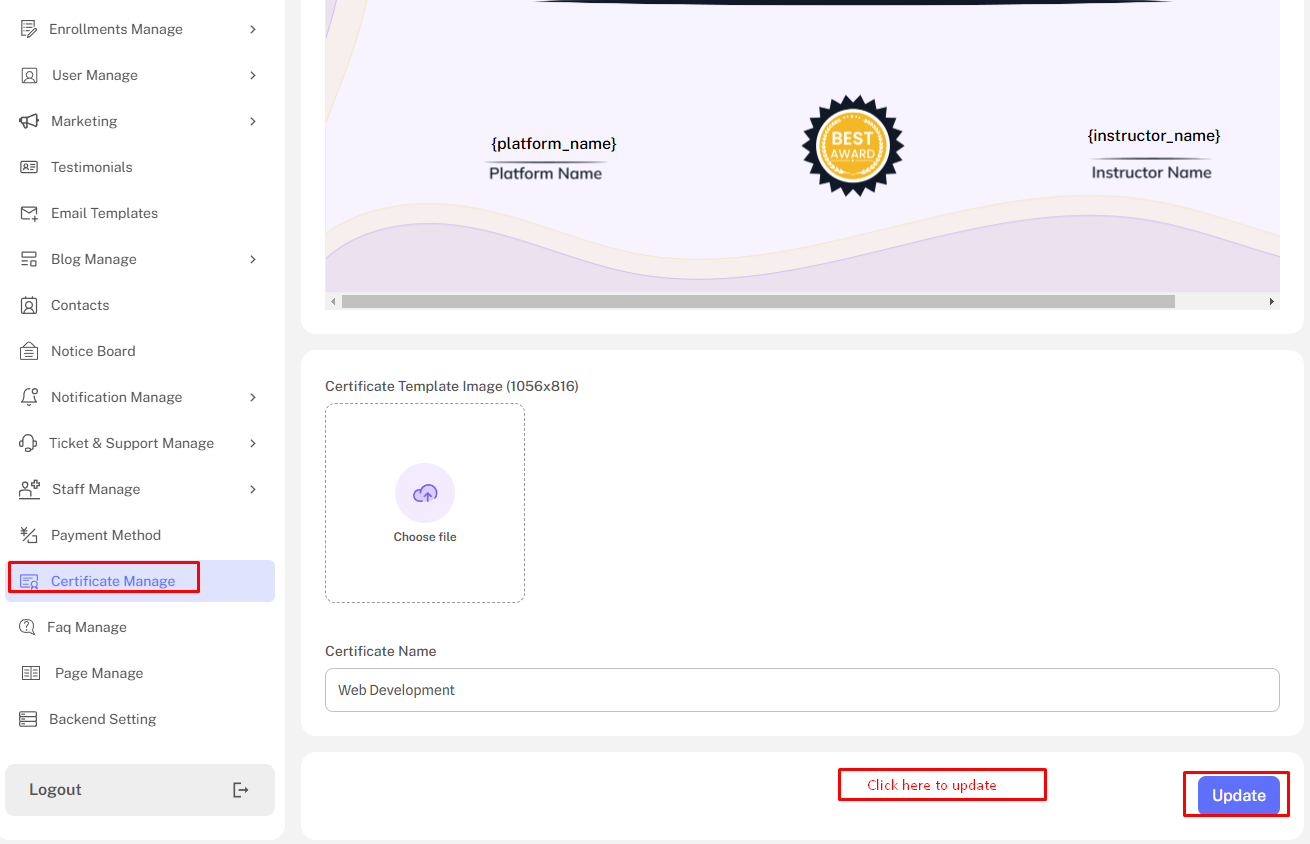
Task: Click the Notice Board icon
Action: point(30,351)
